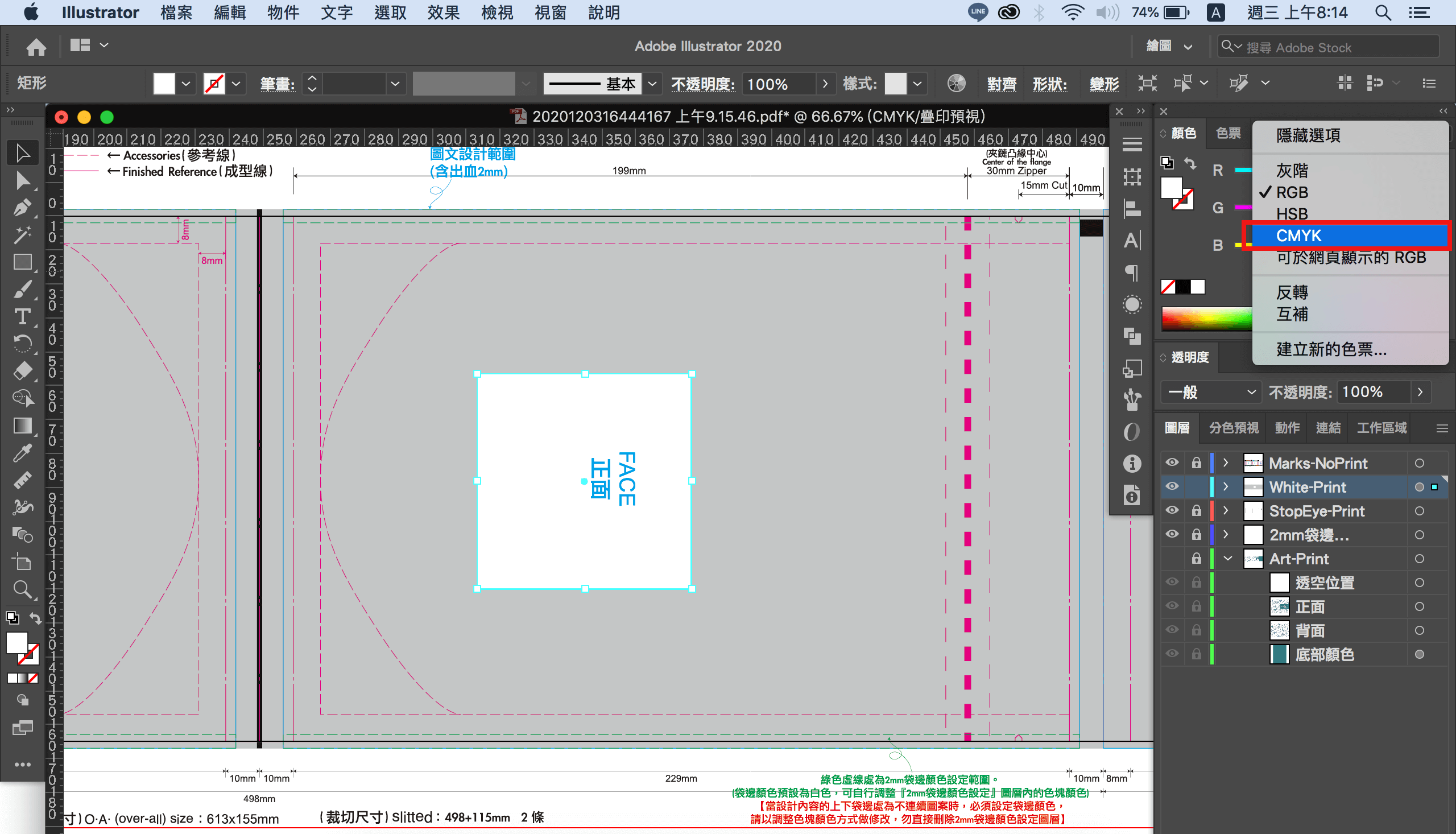1456x834 pixels.
Task: Click the Home icon in toolbar
Action: tap(36, 47)
